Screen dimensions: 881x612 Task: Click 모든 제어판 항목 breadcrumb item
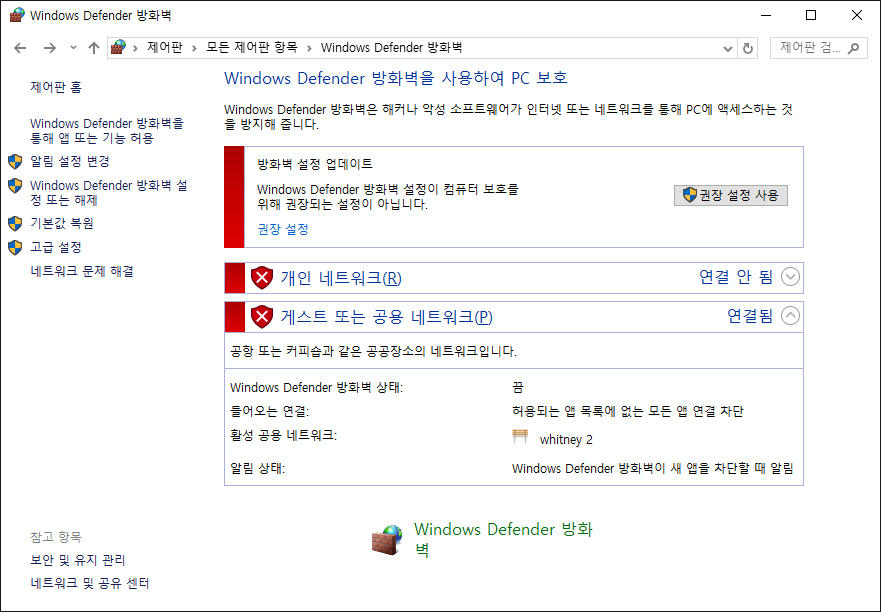[251, 48]
